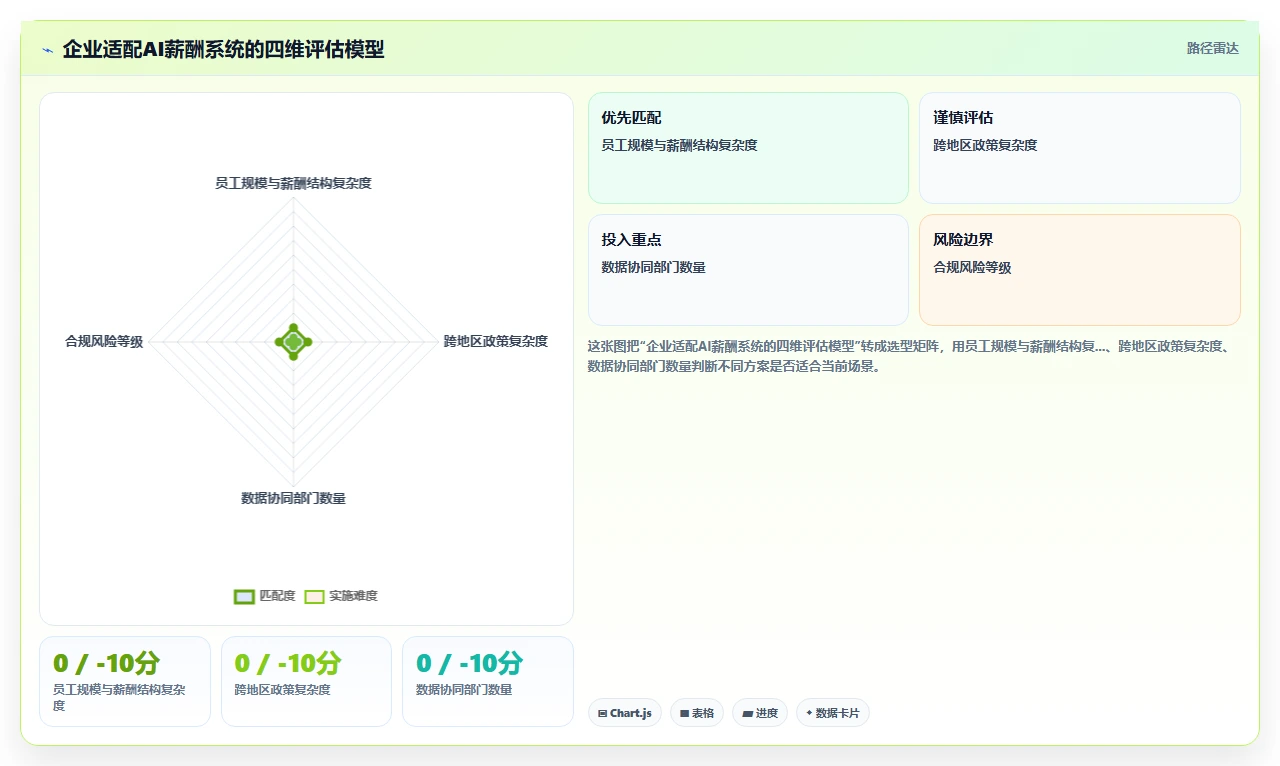The image size is (1280, 766).
Task: Click 合规风险等级 text in 风险边界 card
Action: (972, 268)
